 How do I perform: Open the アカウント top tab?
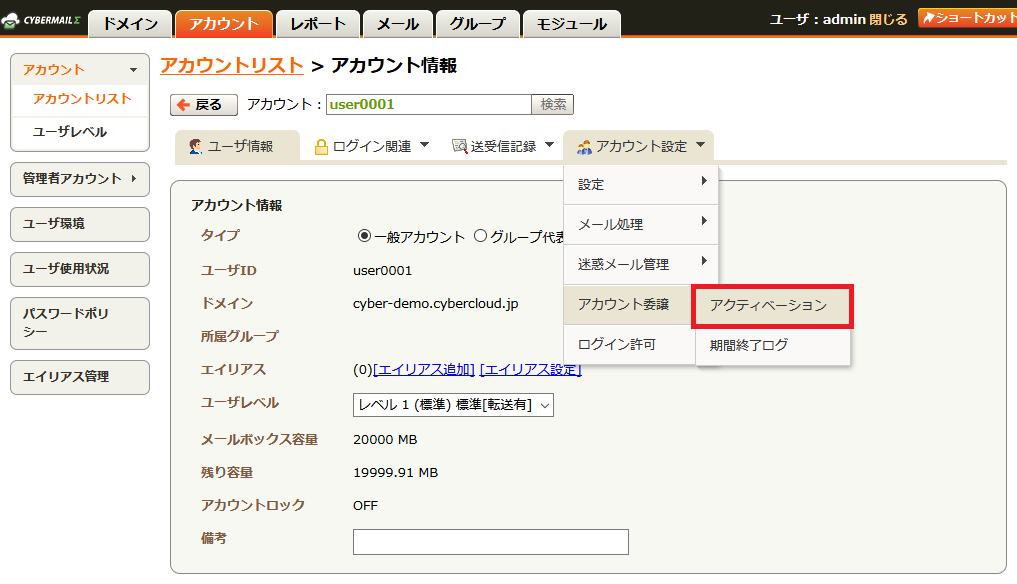224,24
